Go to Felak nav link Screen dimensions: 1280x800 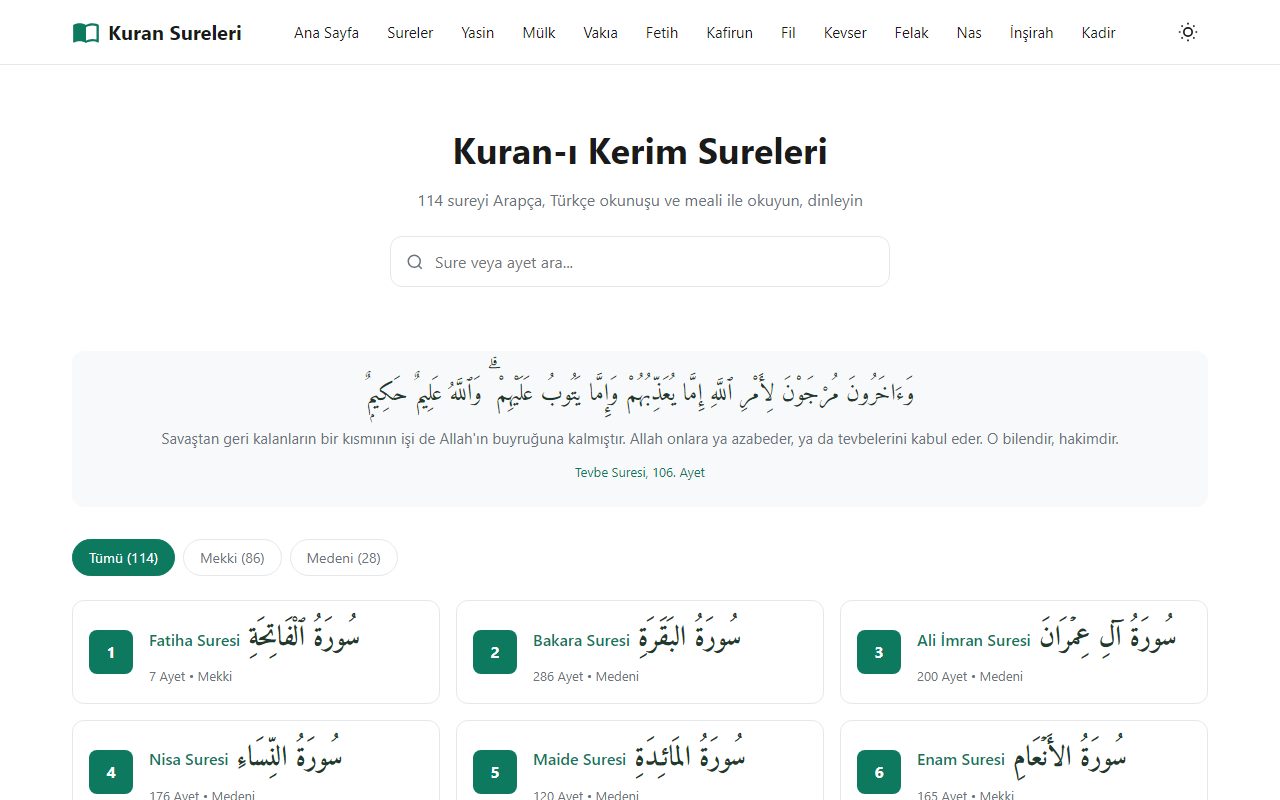pyautogui.click(x=912, y=33)
